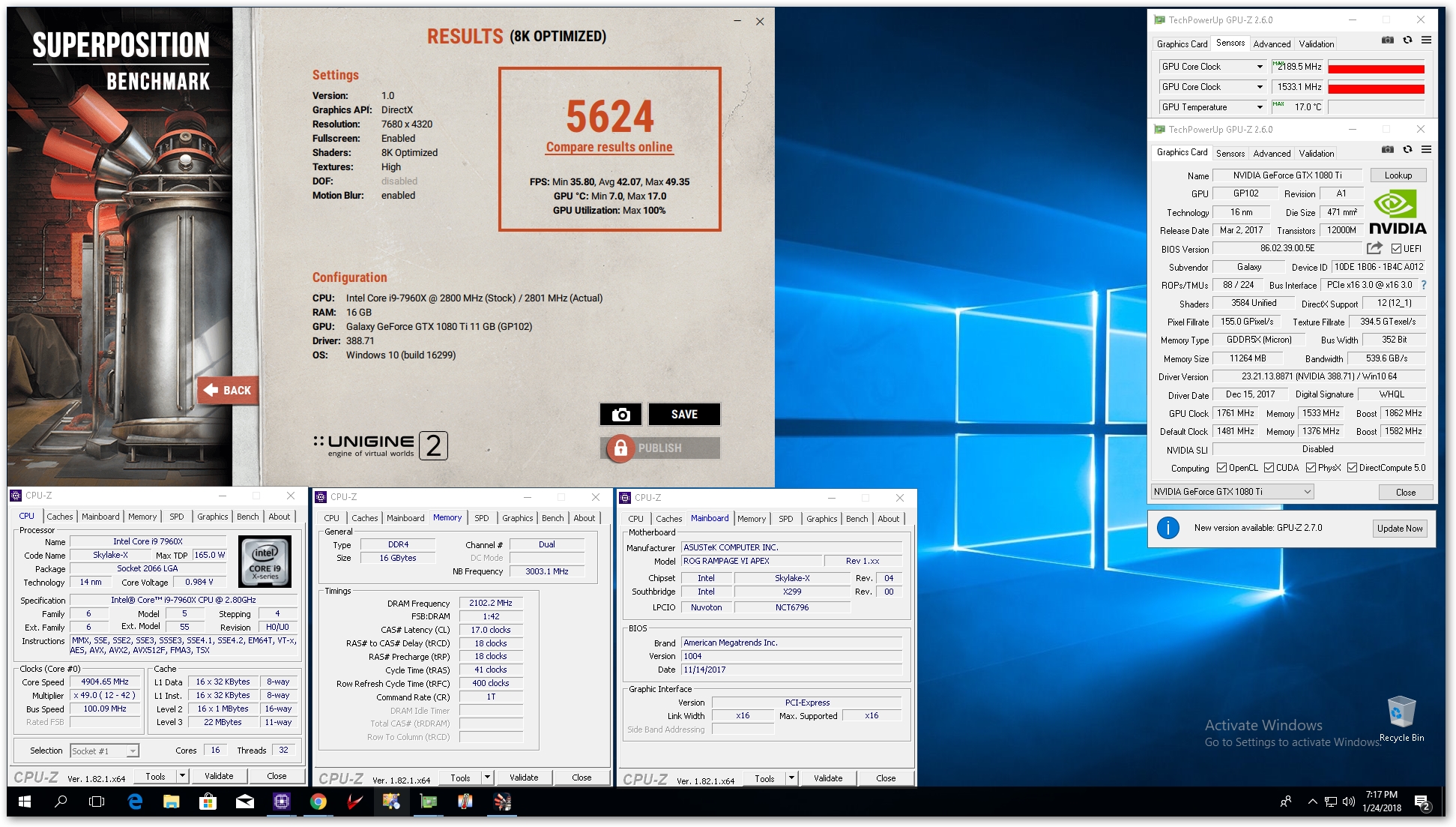Click the Superposition screenshot camera button

(x=620, y=414)
